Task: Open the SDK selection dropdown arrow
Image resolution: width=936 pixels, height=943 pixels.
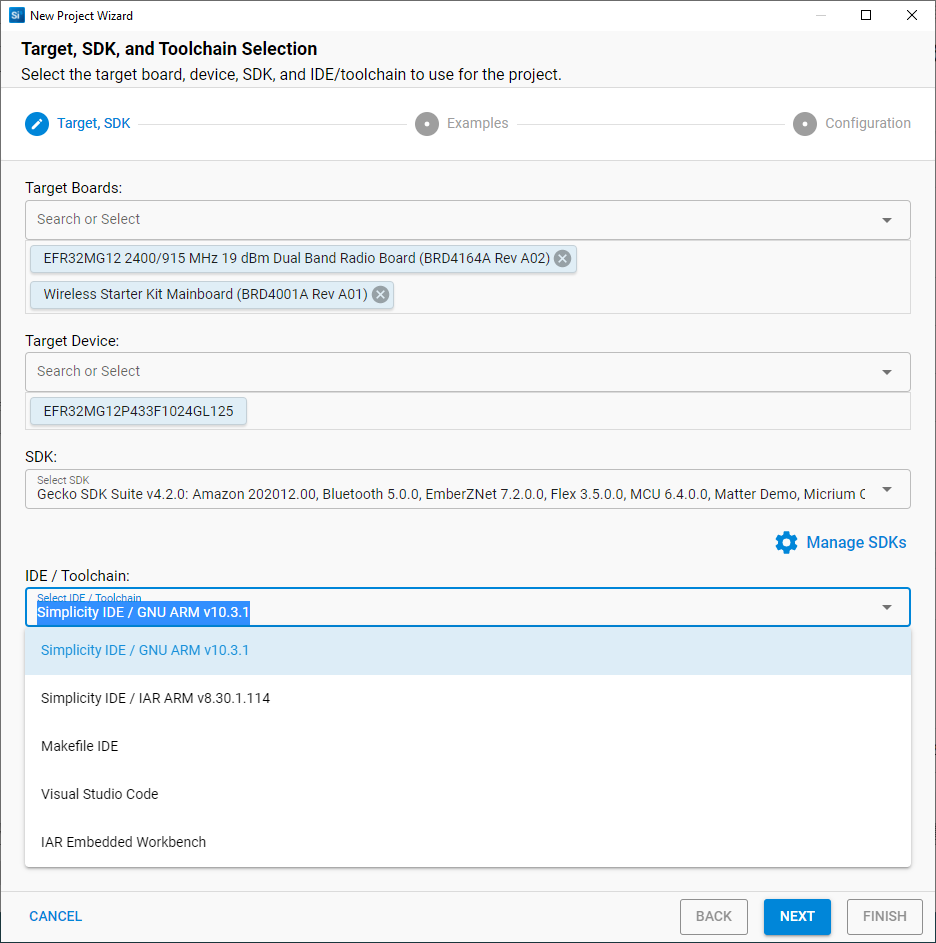Action: 887,490
